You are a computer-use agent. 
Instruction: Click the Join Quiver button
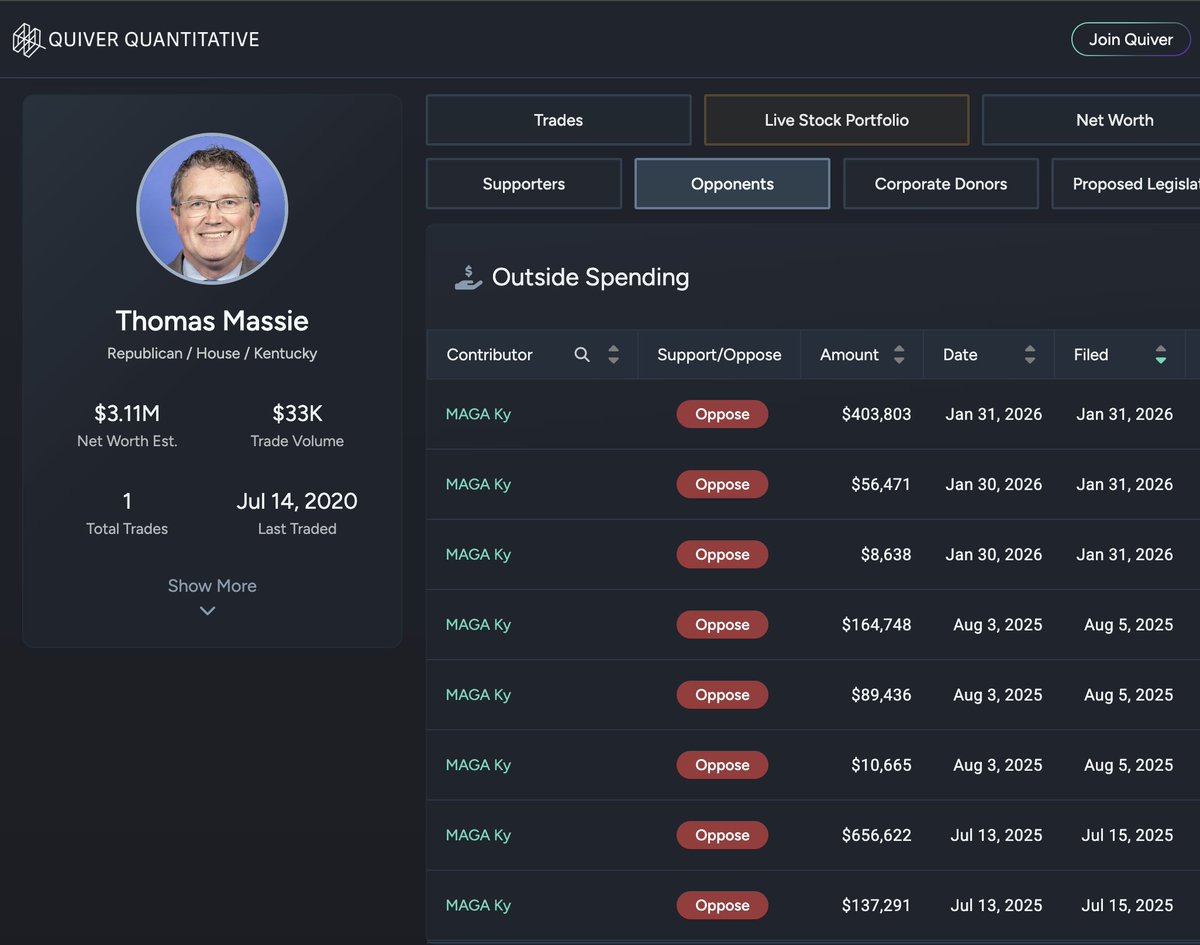1131,39
